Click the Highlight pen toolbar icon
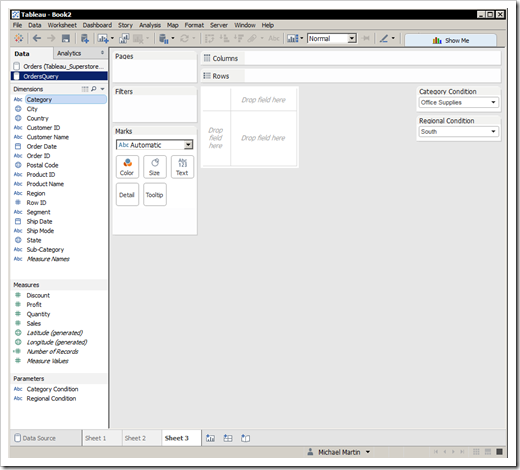 [384, 38]
